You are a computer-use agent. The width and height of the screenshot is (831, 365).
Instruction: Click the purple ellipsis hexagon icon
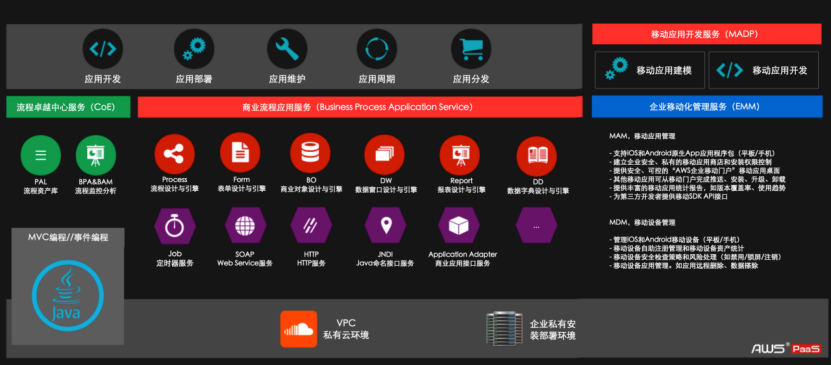[x=536, y=225]
